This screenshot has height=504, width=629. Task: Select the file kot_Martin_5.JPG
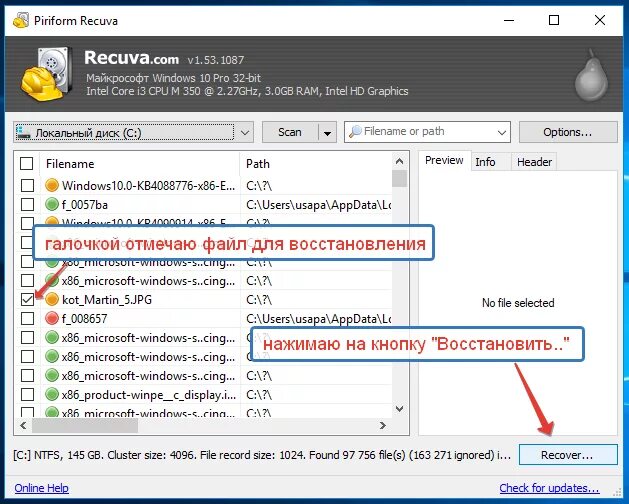coord(107,299)
